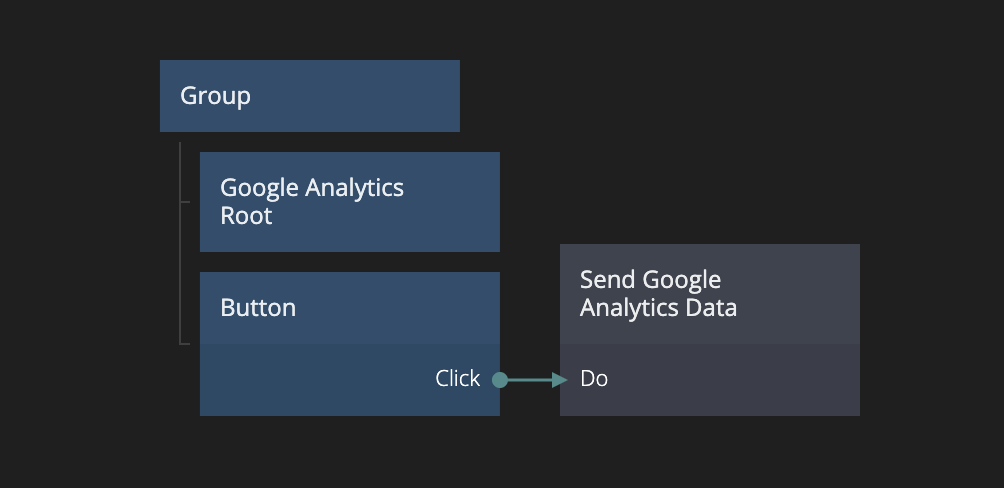This screenshot has height=488, width=1004.
Task: Click the Click output label
Action: point(457,379)
